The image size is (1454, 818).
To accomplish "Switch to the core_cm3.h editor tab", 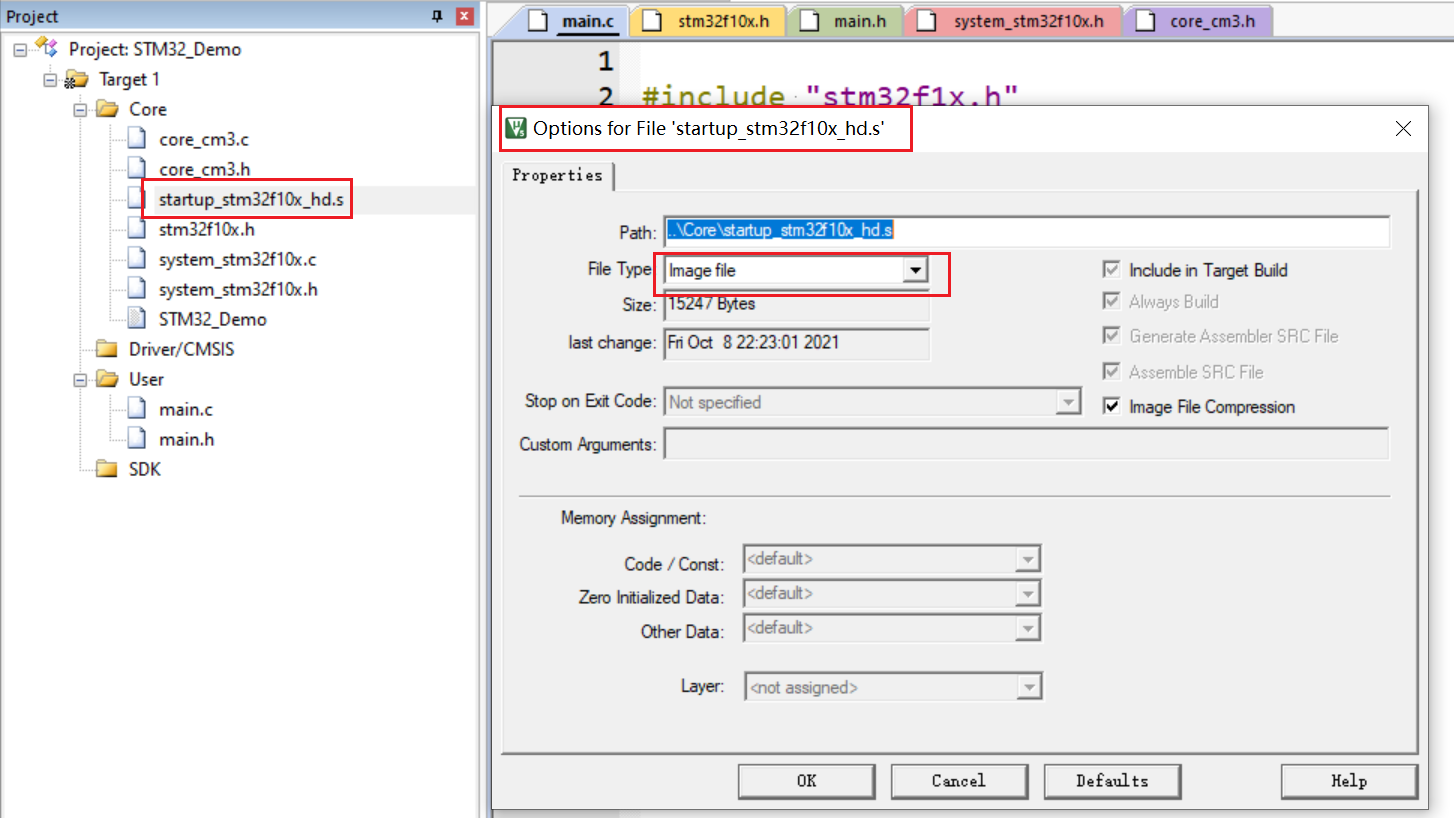I will click(1198, 21).
